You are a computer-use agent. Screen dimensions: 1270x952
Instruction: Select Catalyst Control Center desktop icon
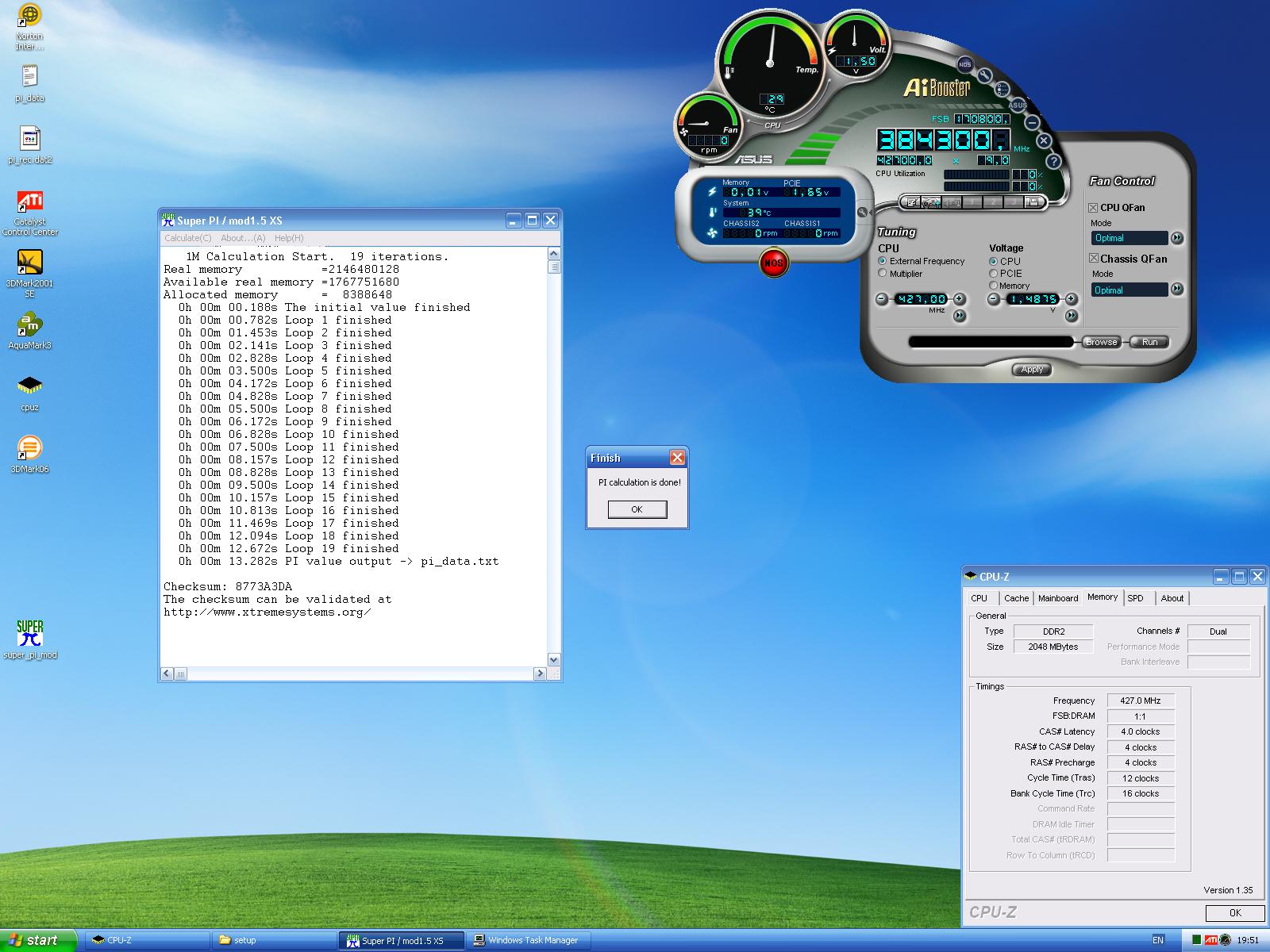point(29,213)
